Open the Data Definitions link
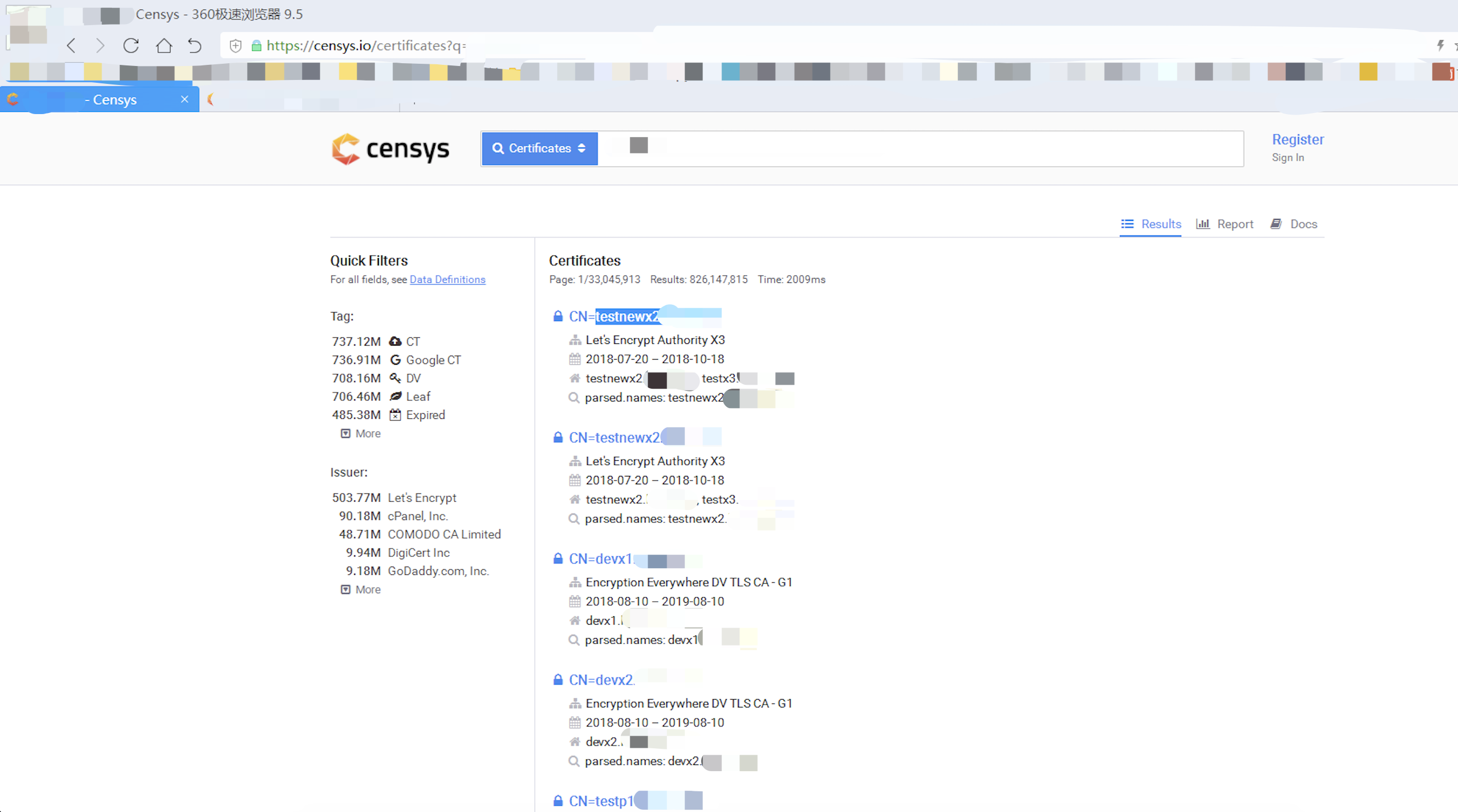Viewport: 1458px width, 812px height. pos(447,280)
